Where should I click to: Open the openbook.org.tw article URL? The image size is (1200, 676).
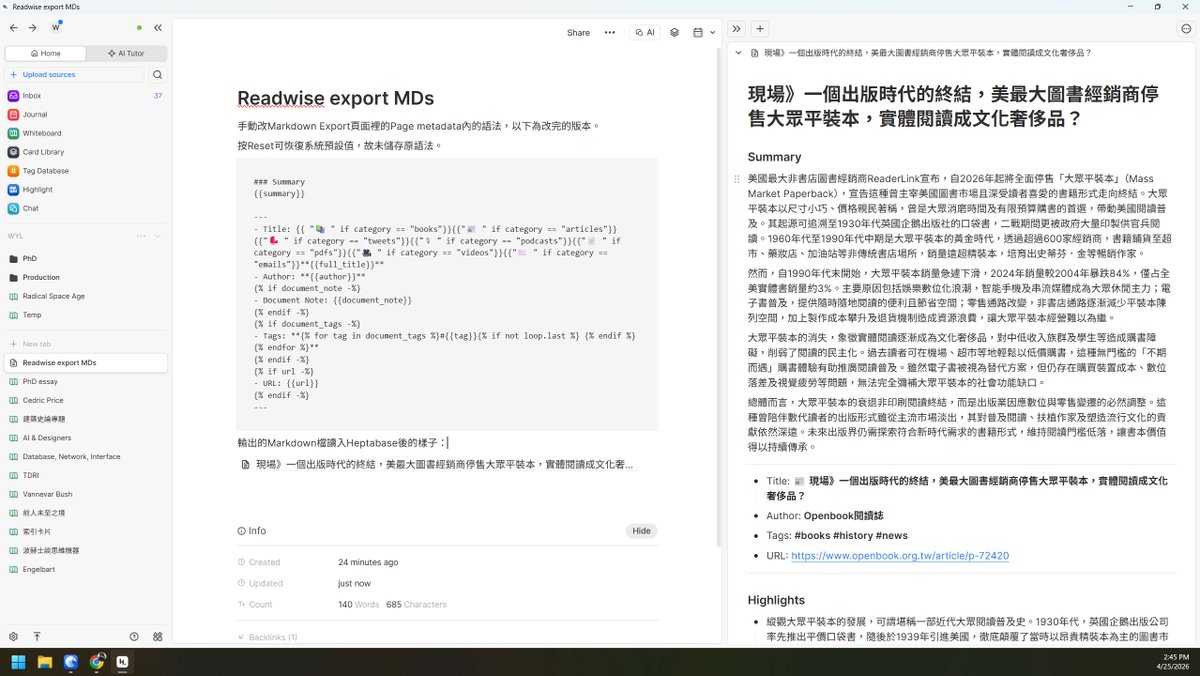[x=900, y=555]
